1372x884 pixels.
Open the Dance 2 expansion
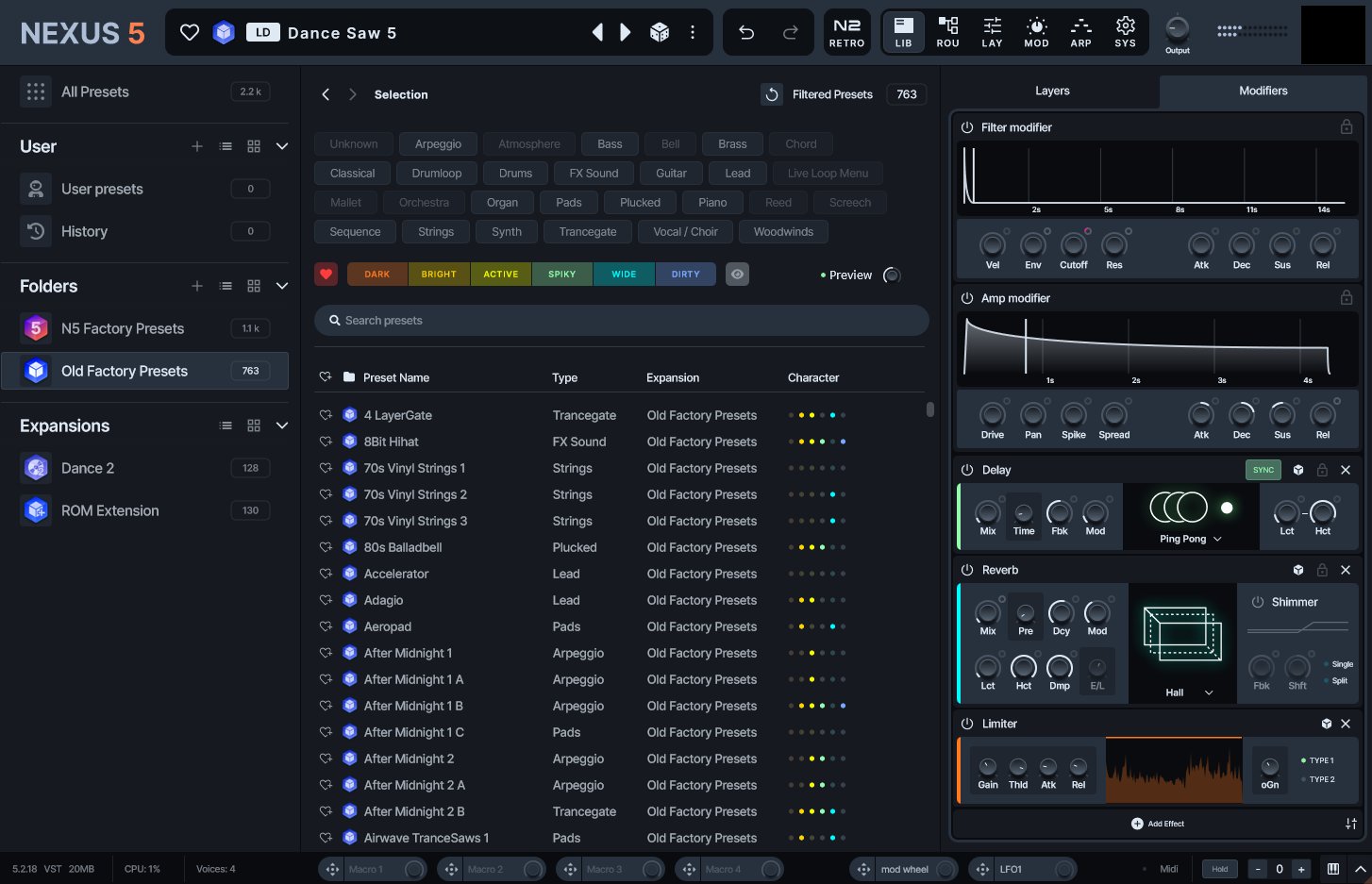coord(145,468)
